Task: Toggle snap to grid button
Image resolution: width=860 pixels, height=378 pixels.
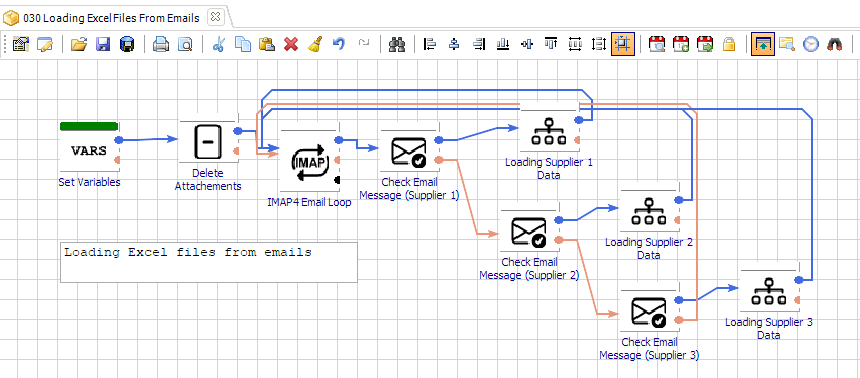Action: pyautogui.click(x=623, y=44)
